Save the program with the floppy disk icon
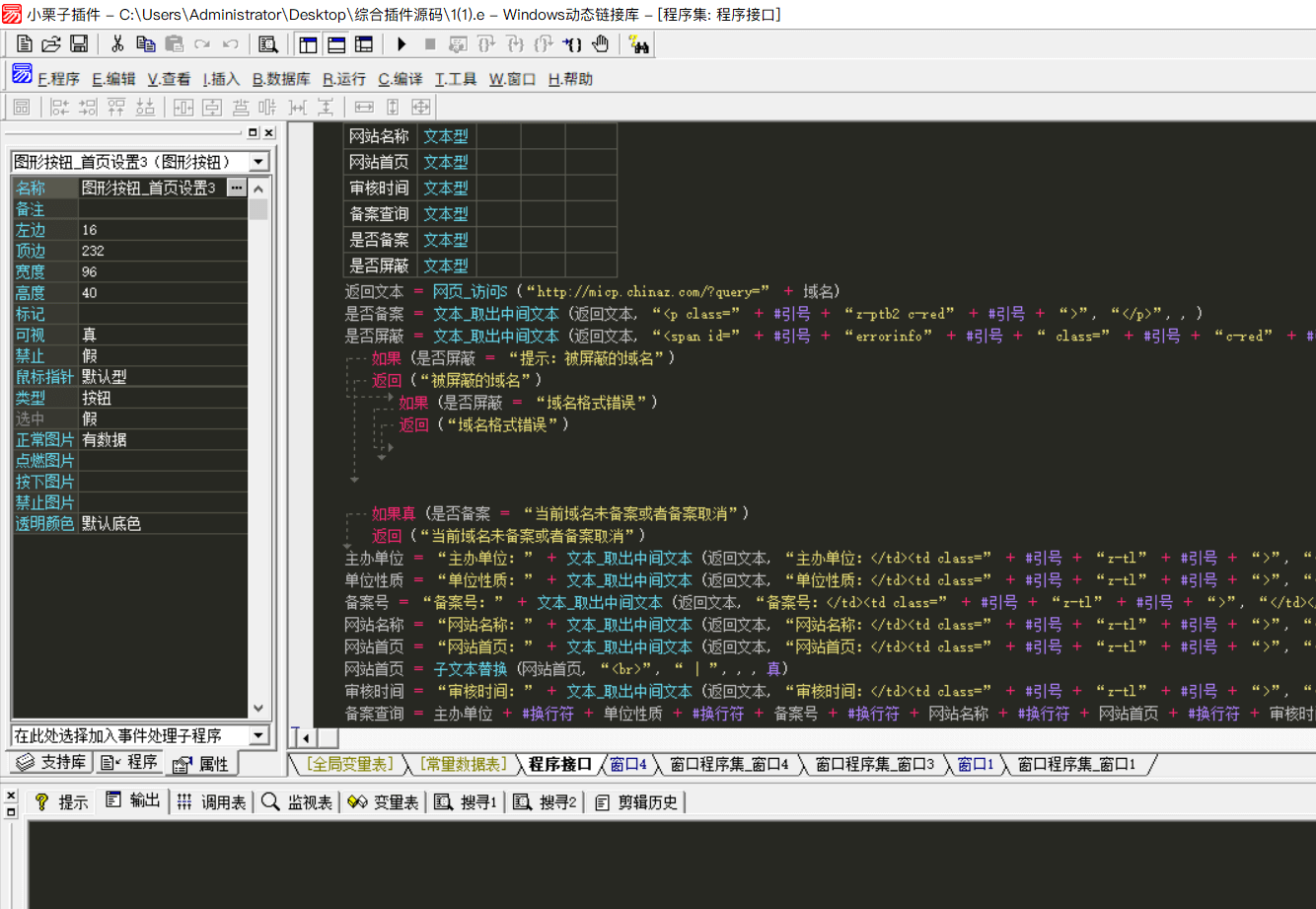Screen dimensions: 1316x909 click(79, 44)
